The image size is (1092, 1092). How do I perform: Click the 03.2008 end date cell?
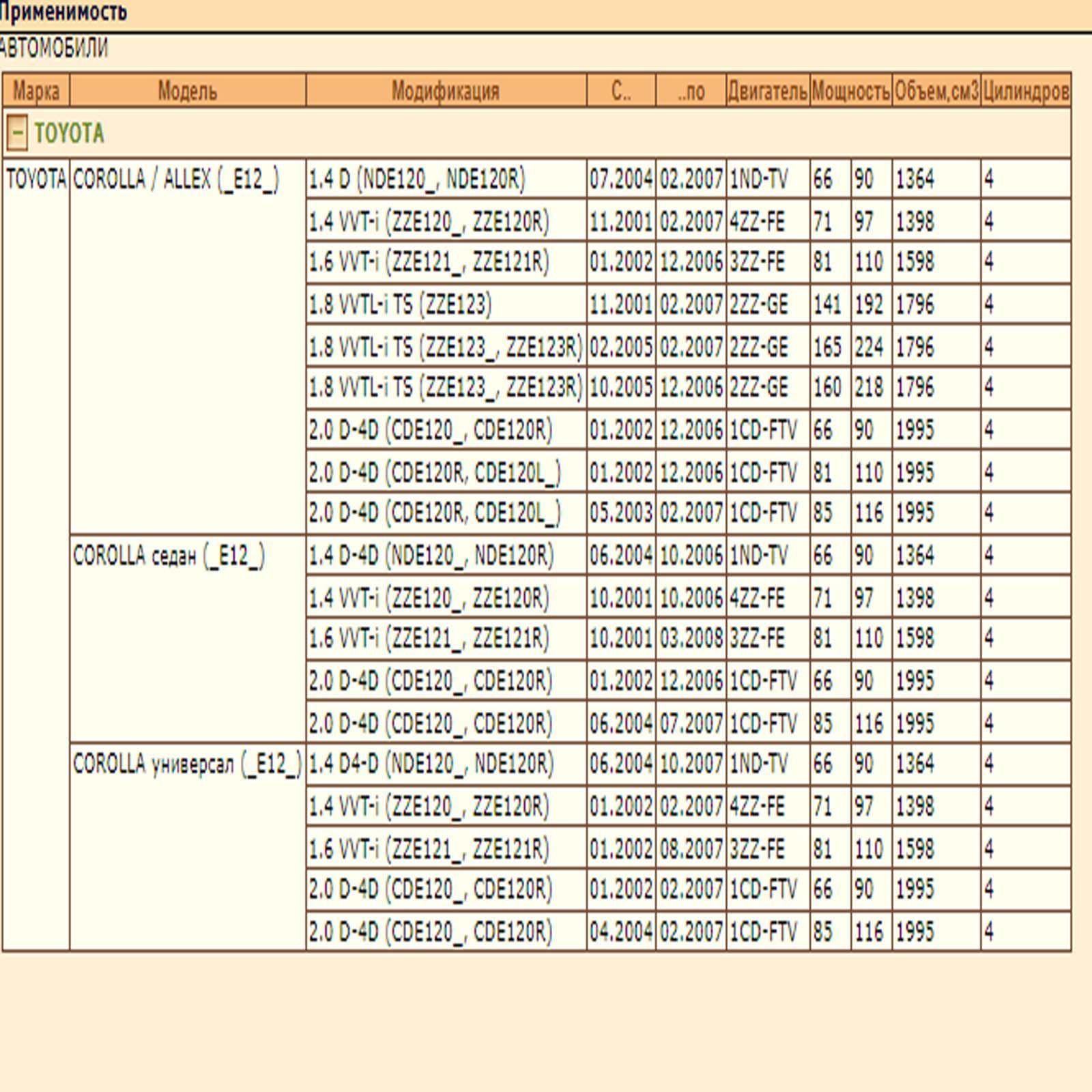pyautogui.click(x=691, y=639)
